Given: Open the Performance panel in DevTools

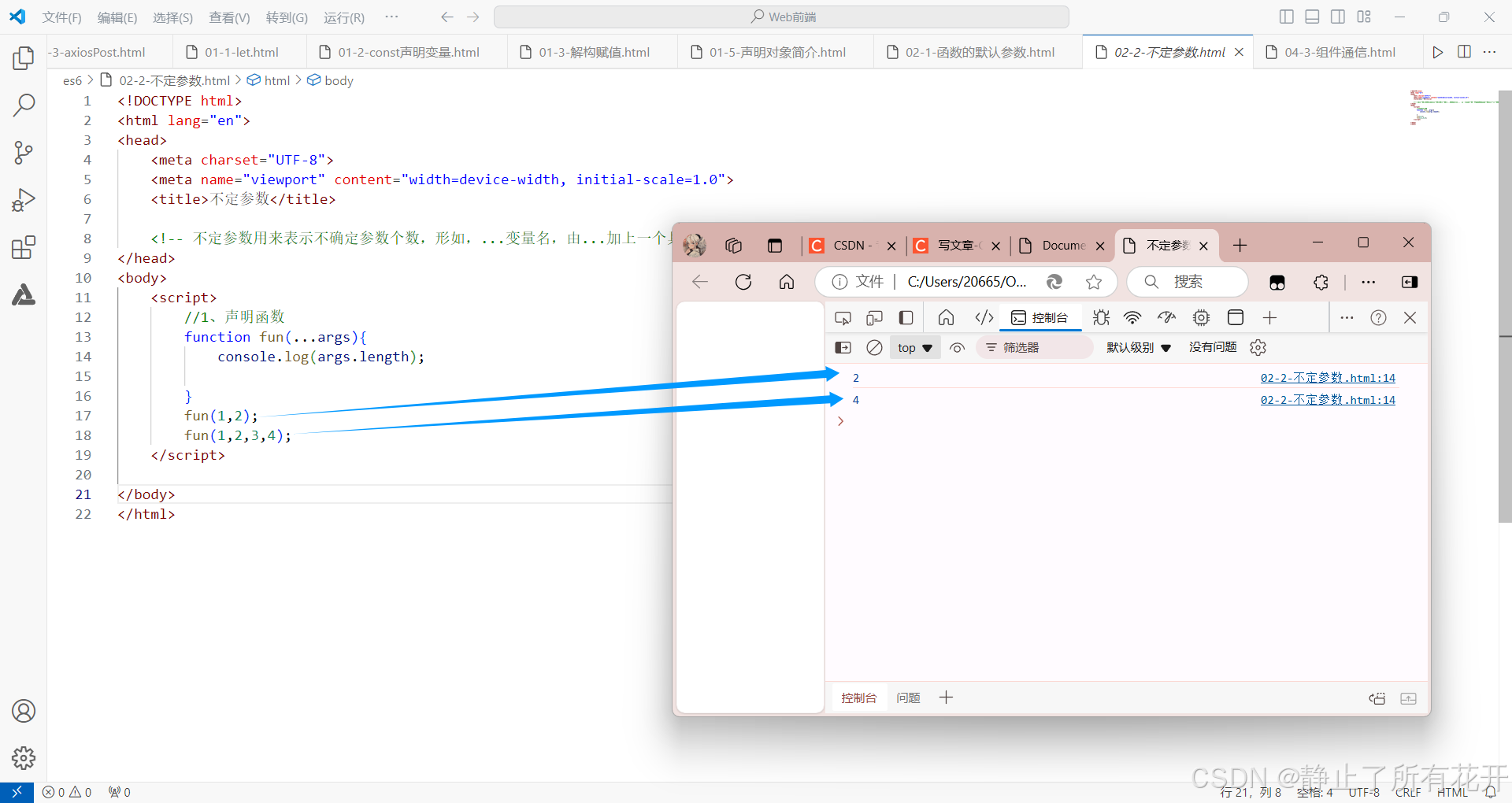Looking at the screenshot, I should [1166, 318].
